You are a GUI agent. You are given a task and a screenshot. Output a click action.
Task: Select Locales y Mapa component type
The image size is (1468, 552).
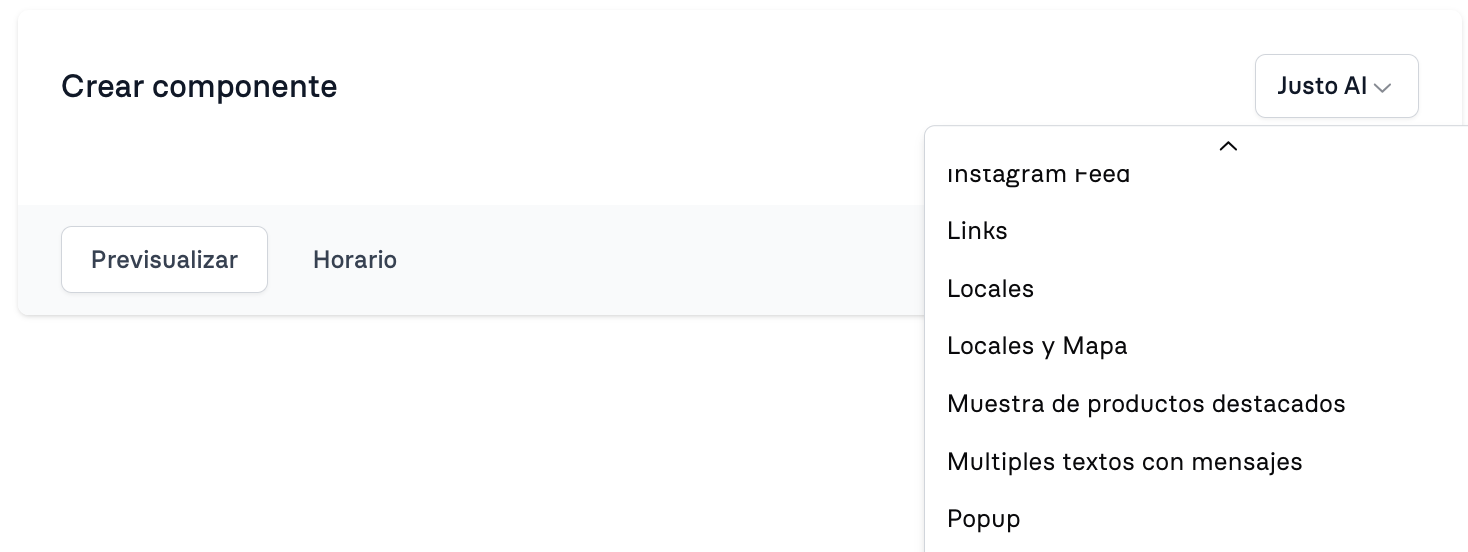(x=1197, y=346)
